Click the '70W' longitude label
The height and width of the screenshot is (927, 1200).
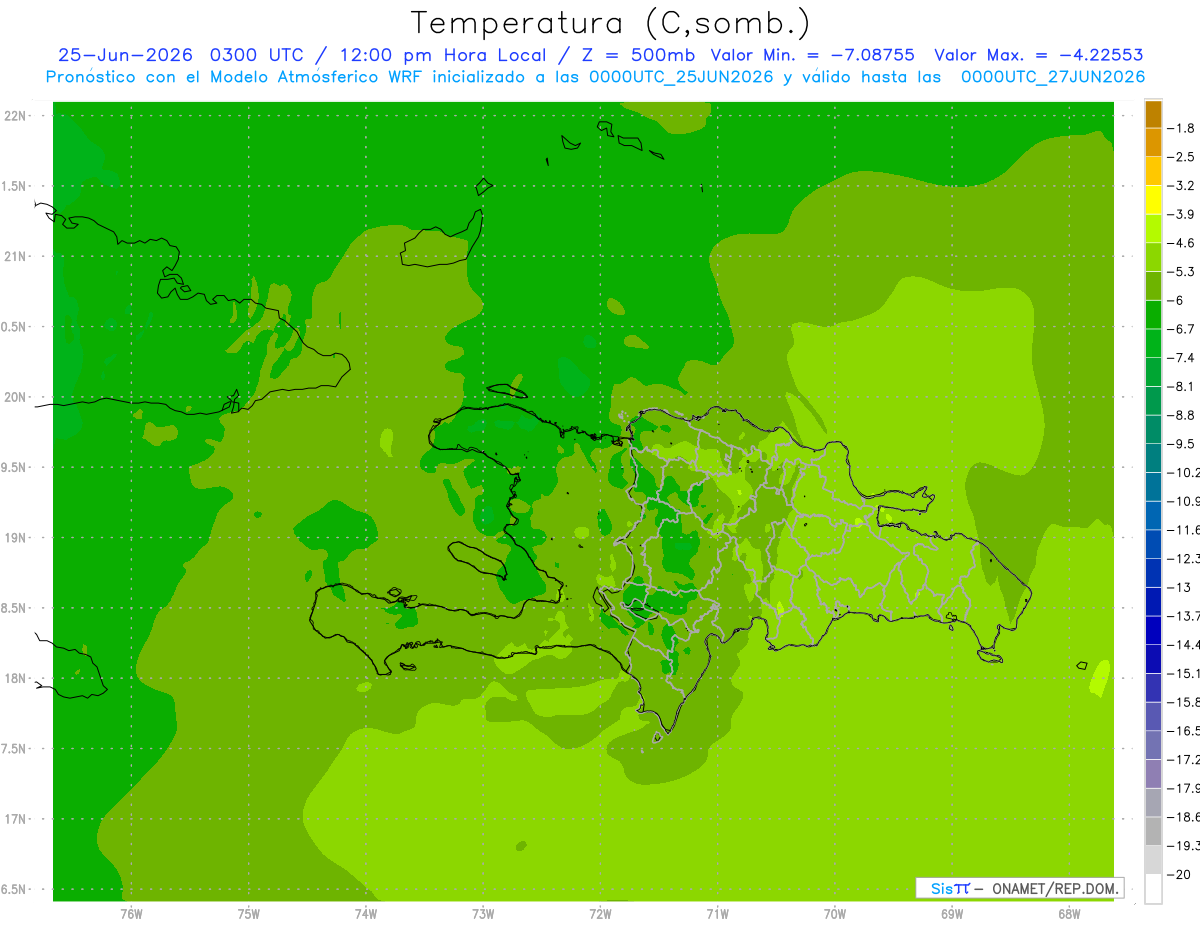[834, 913]
